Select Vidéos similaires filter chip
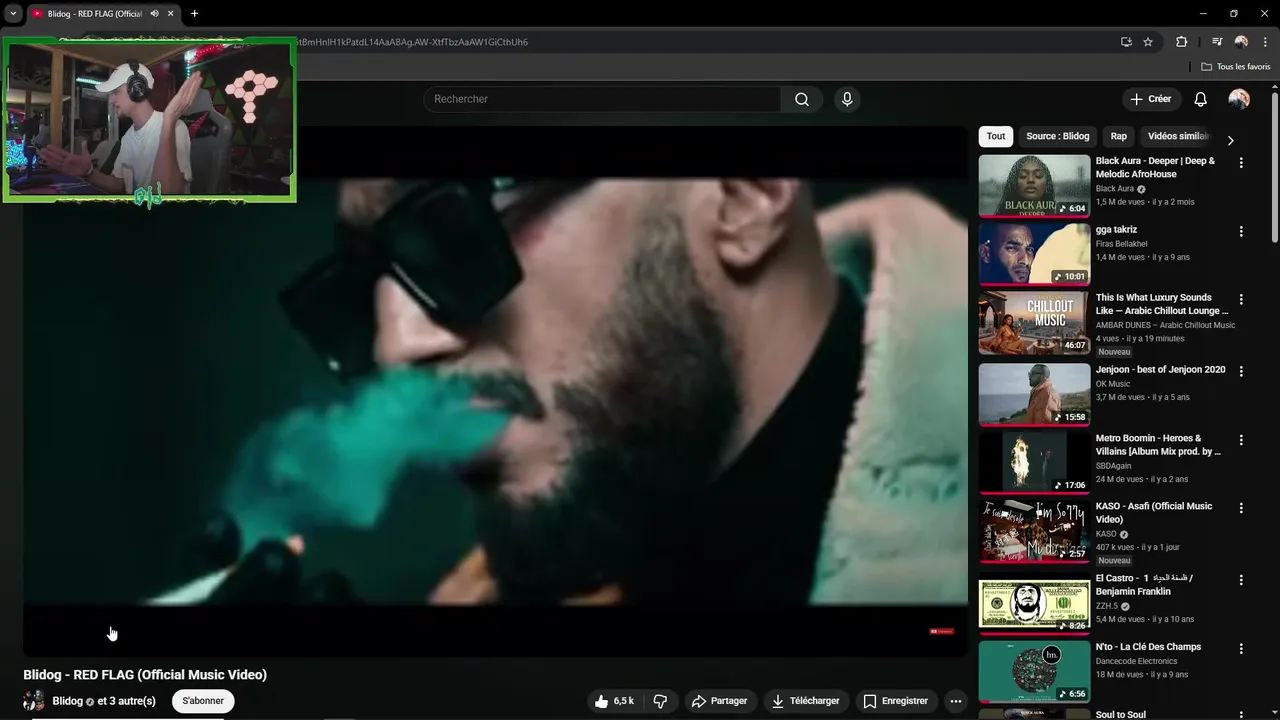1280x720 pixels. pos(1178,136)
